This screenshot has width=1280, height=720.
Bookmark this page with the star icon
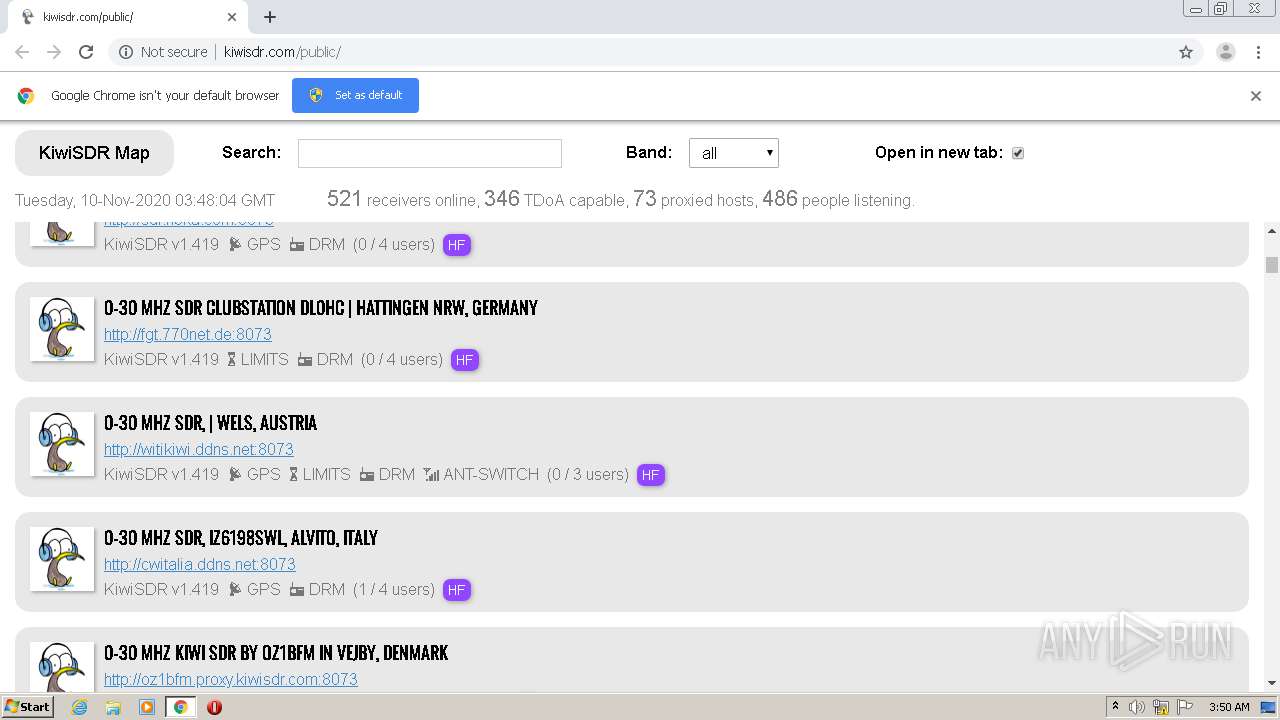click(x=1186, y=52)
